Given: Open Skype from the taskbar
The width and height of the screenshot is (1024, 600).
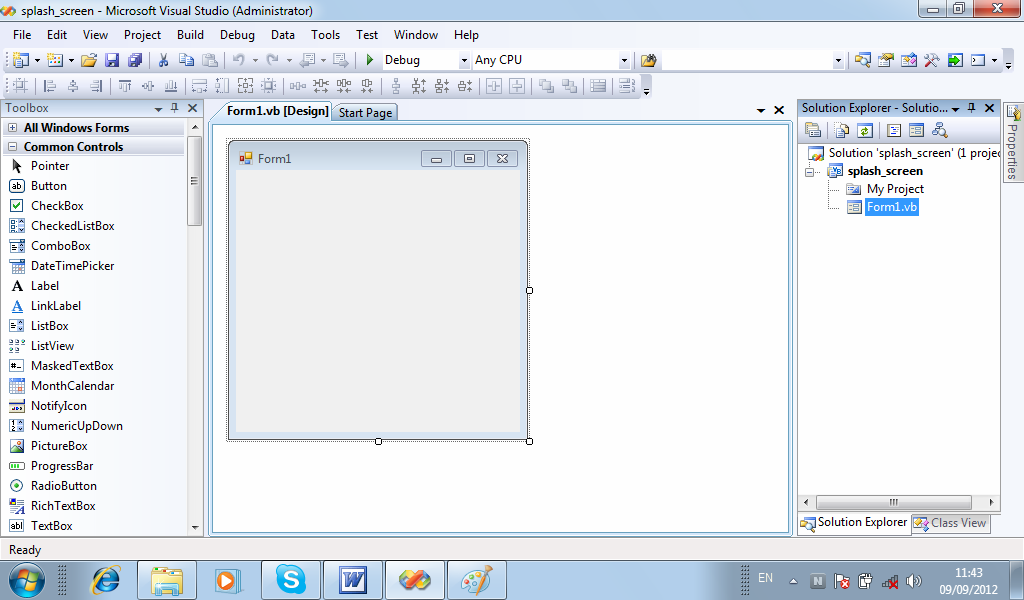Looking at the screenshot, I should tap(290, 578).
